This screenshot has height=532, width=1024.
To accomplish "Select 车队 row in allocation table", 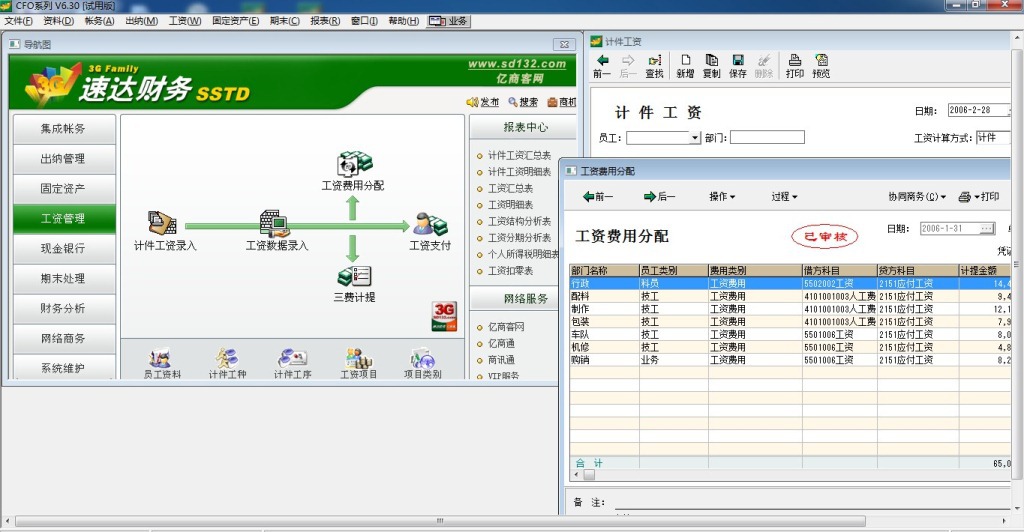I will [x=790, y=334].
